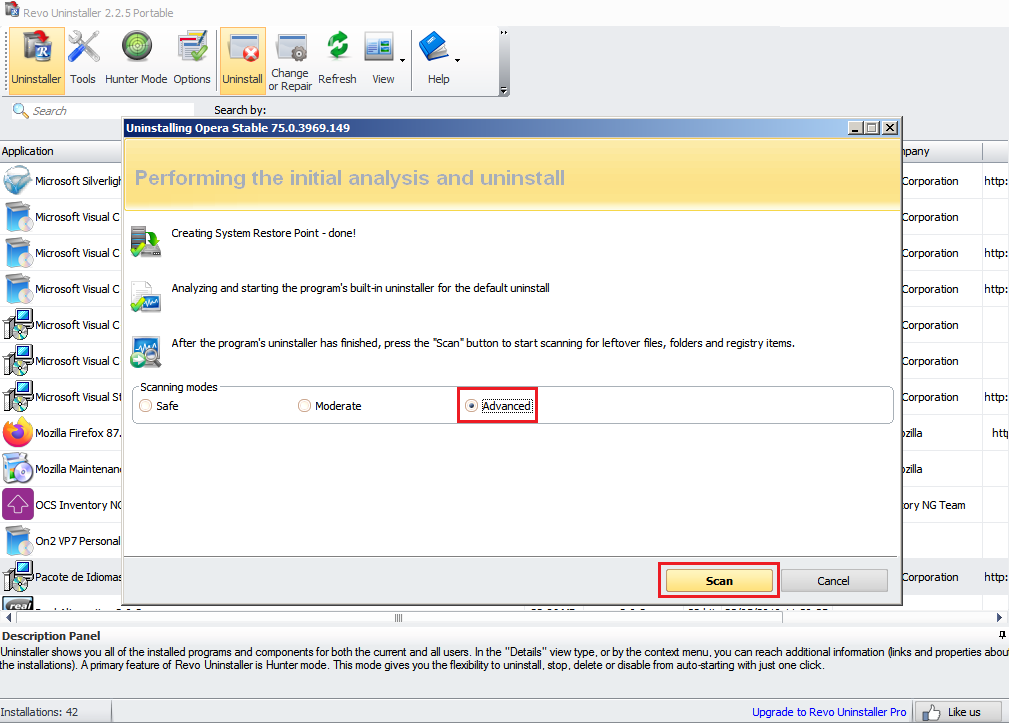Click the horizontal scrollbar below the program list

[398, 617]
